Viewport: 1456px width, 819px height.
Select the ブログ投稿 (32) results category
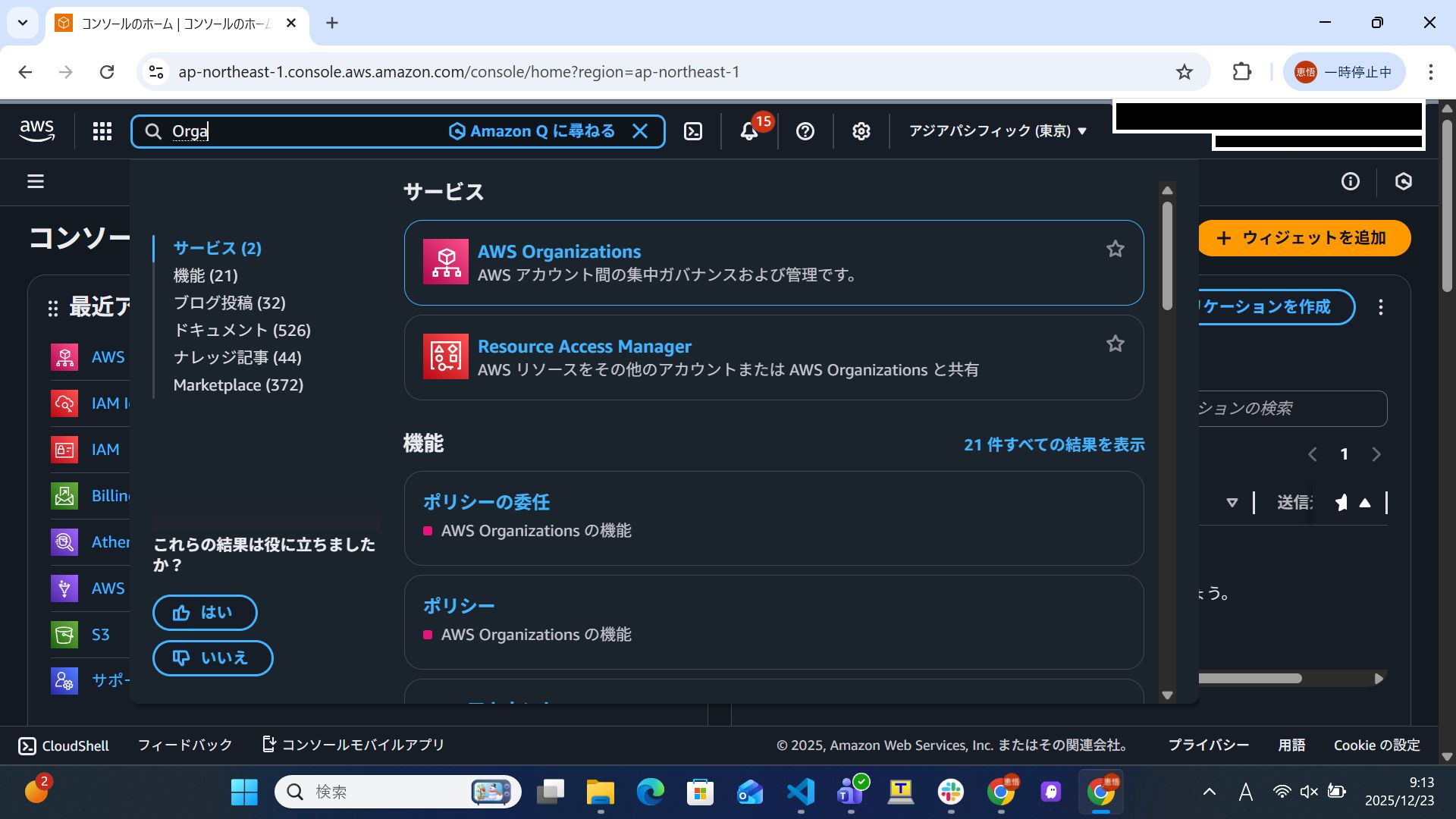coord(229,303)
